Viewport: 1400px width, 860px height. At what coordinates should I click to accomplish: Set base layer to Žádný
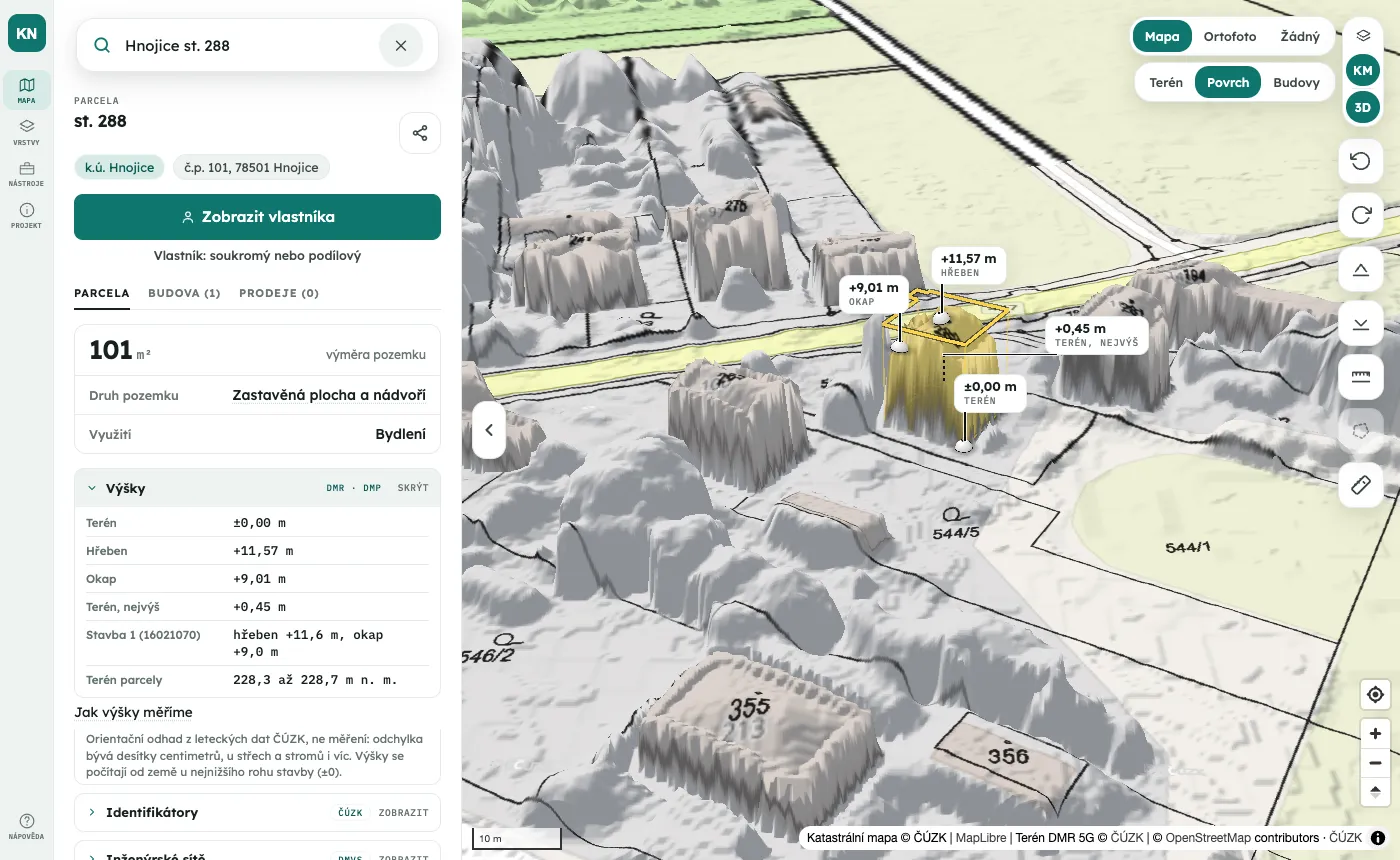pos(1300,37)
